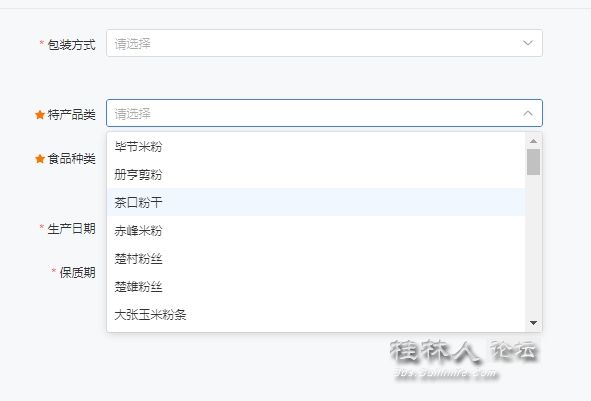Select 楚村粉丝 from the list
Image resolution: width=591 pixels, height=401 pixels.
point(316,259)
